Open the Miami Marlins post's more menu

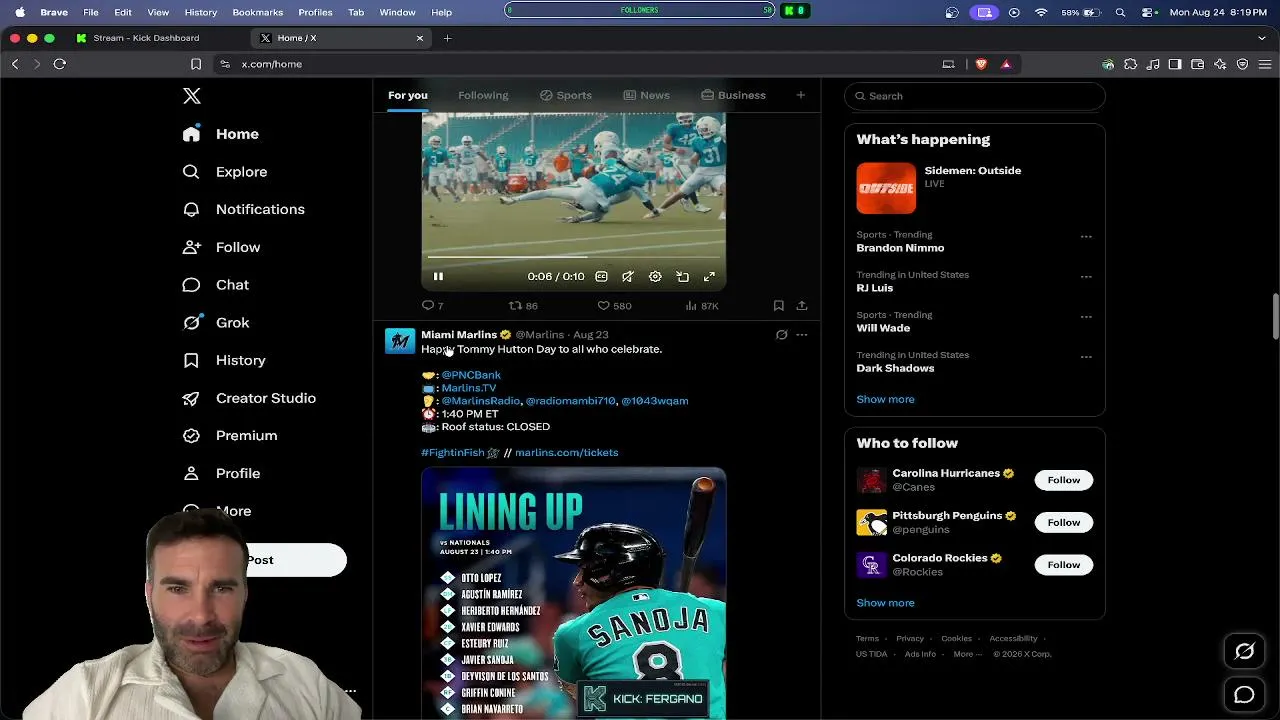pos(802,335)
